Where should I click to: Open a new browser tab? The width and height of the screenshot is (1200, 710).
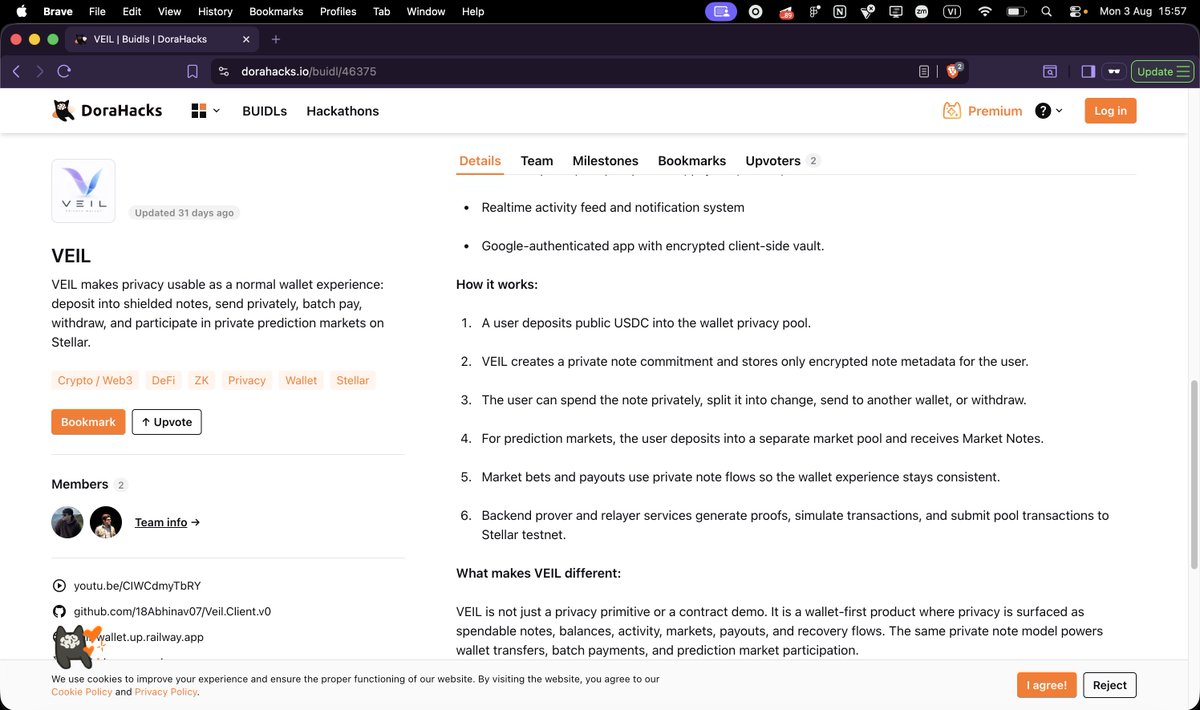coord(276,39)
